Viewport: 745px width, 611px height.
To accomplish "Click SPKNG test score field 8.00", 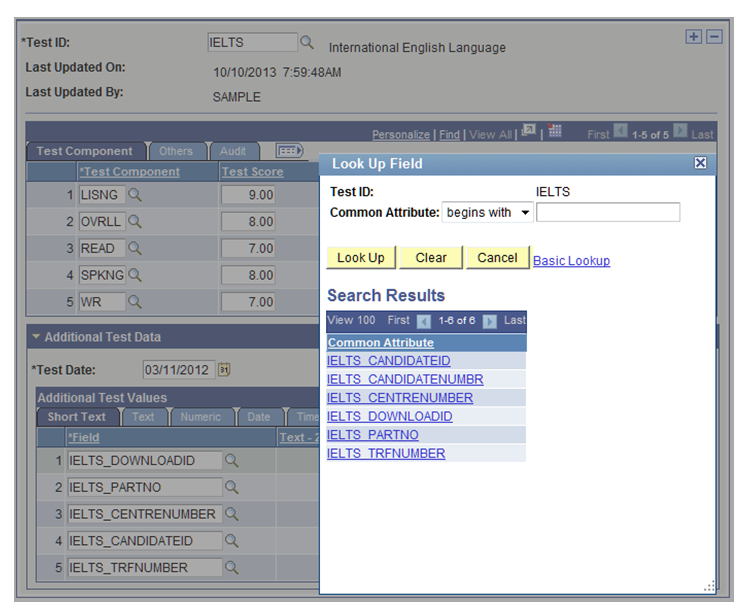I will click(248, 275).
